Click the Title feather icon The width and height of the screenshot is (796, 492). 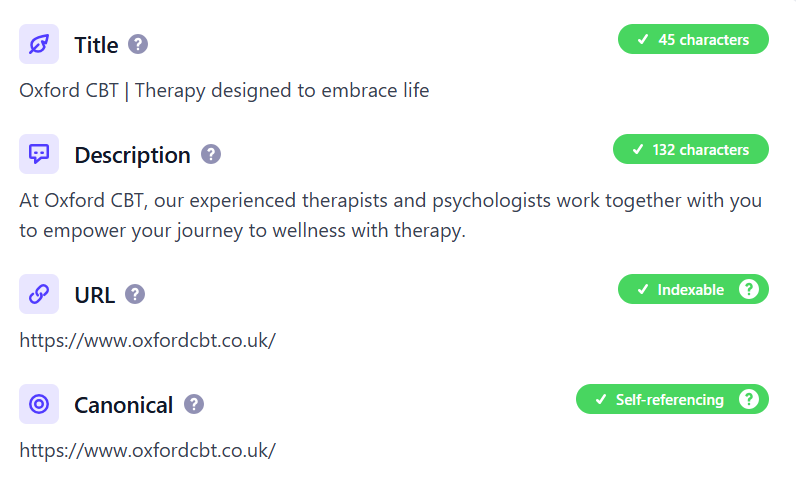point(39,45)
